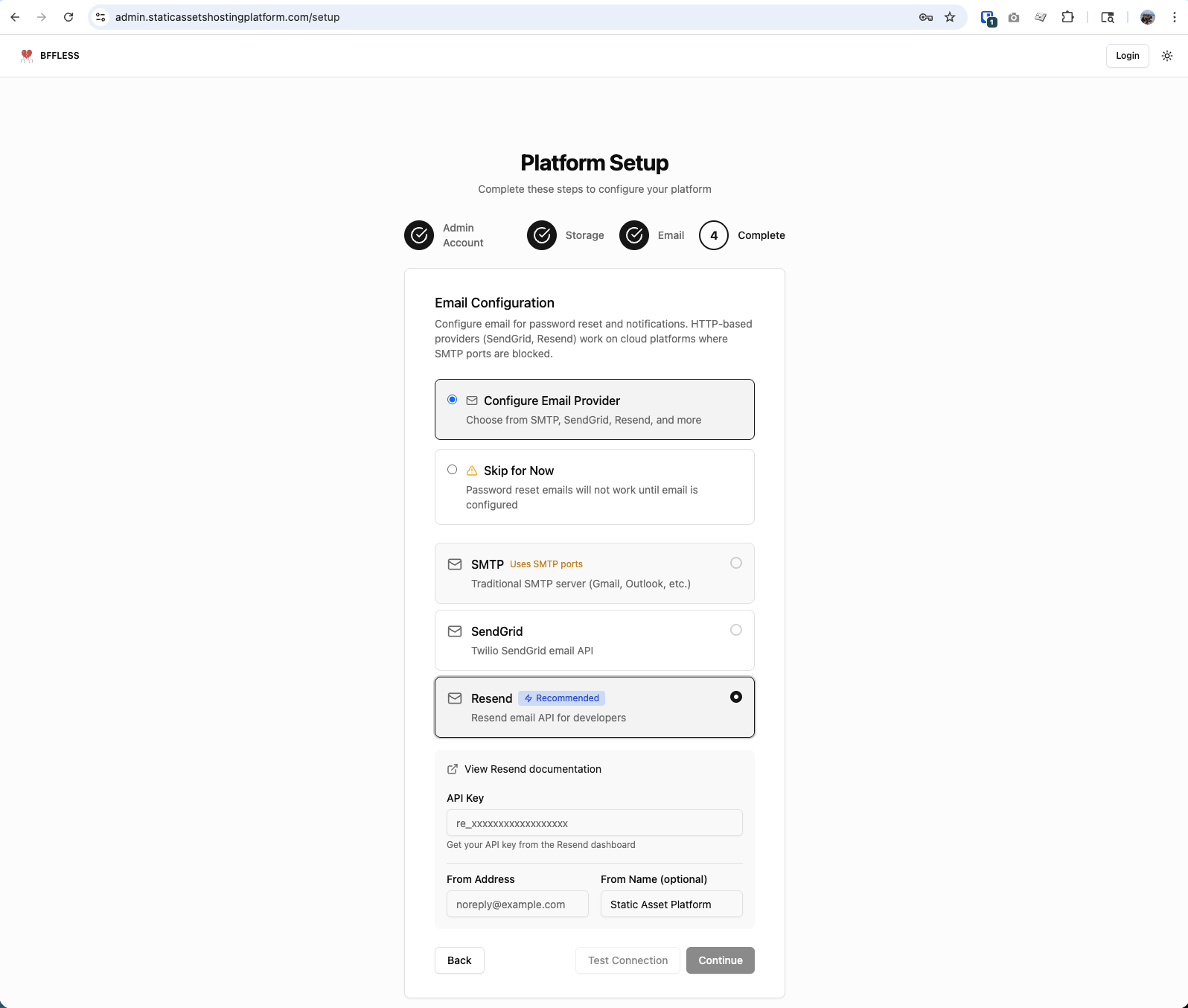
Task: Select SMTP as the email provider
Action: (735, 564)
